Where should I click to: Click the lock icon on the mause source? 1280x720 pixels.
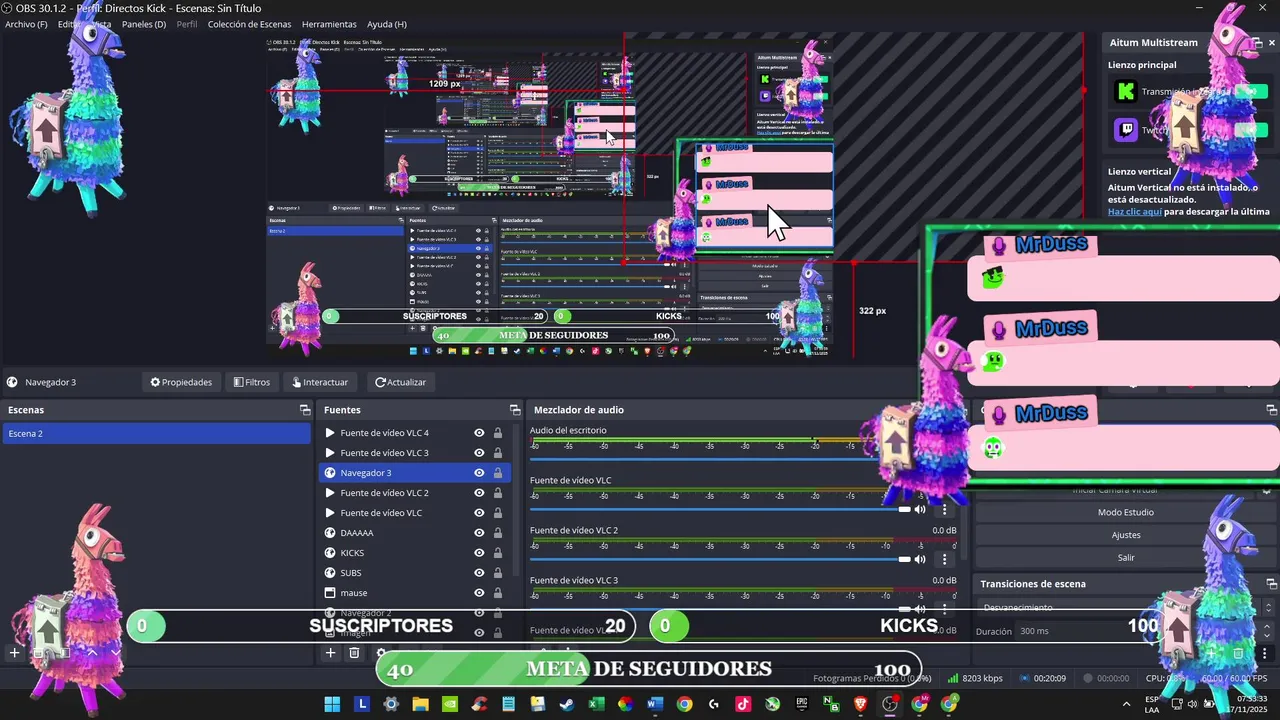tap(498, 593)
